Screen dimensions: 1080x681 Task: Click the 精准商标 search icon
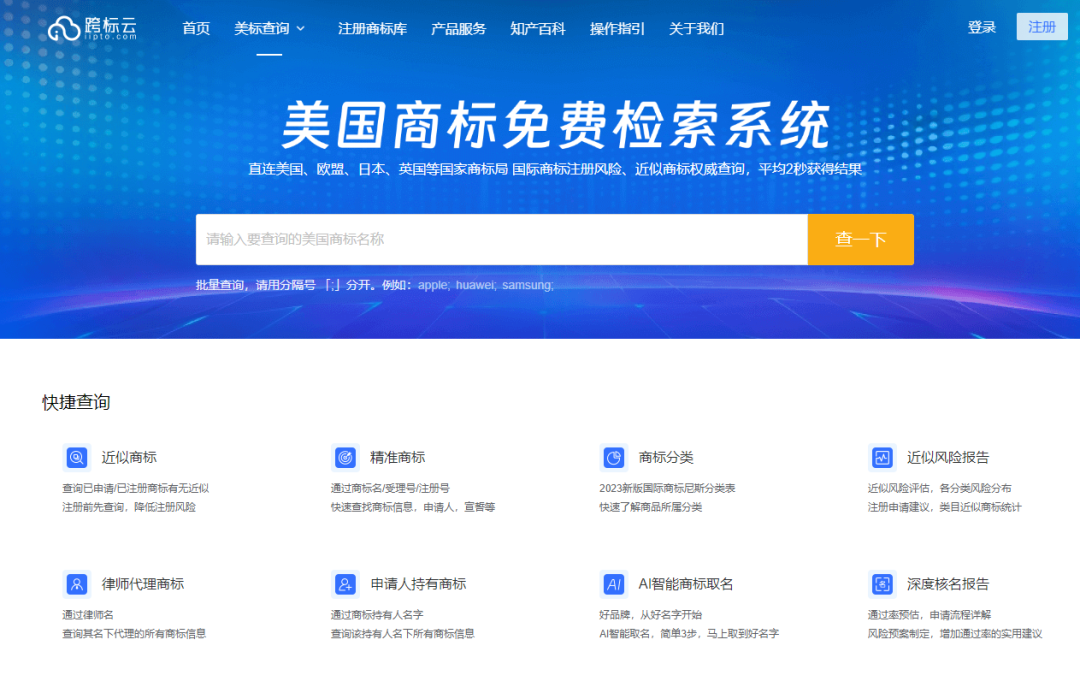[x=345, y=457]
